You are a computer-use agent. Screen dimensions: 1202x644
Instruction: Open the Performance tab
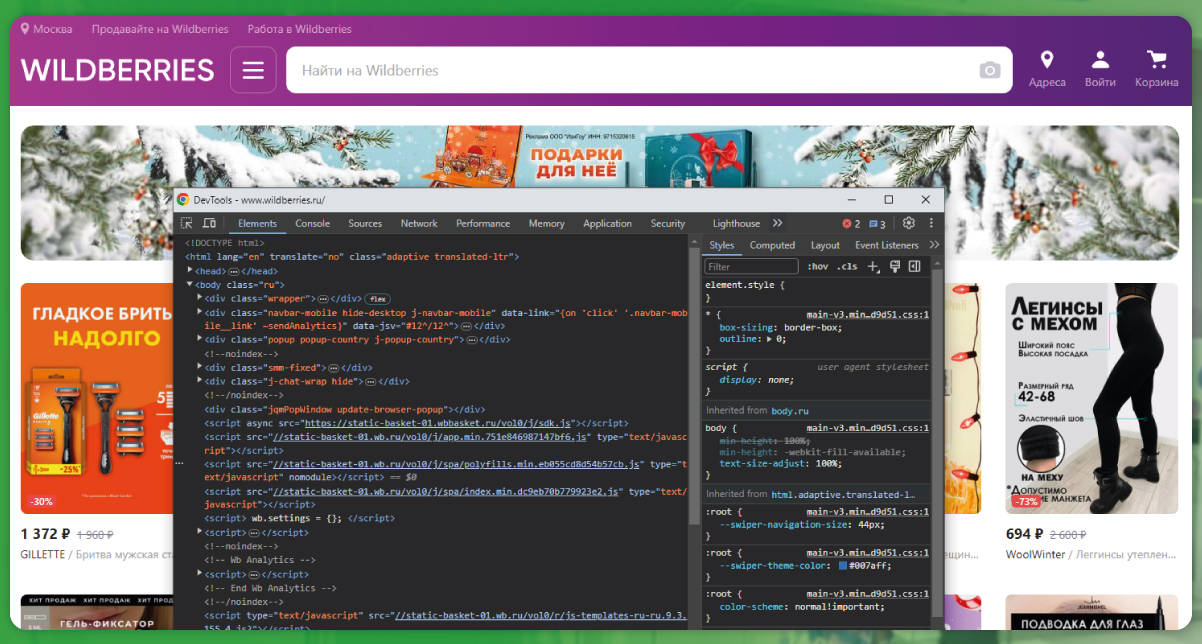click(x=483, y=224)
